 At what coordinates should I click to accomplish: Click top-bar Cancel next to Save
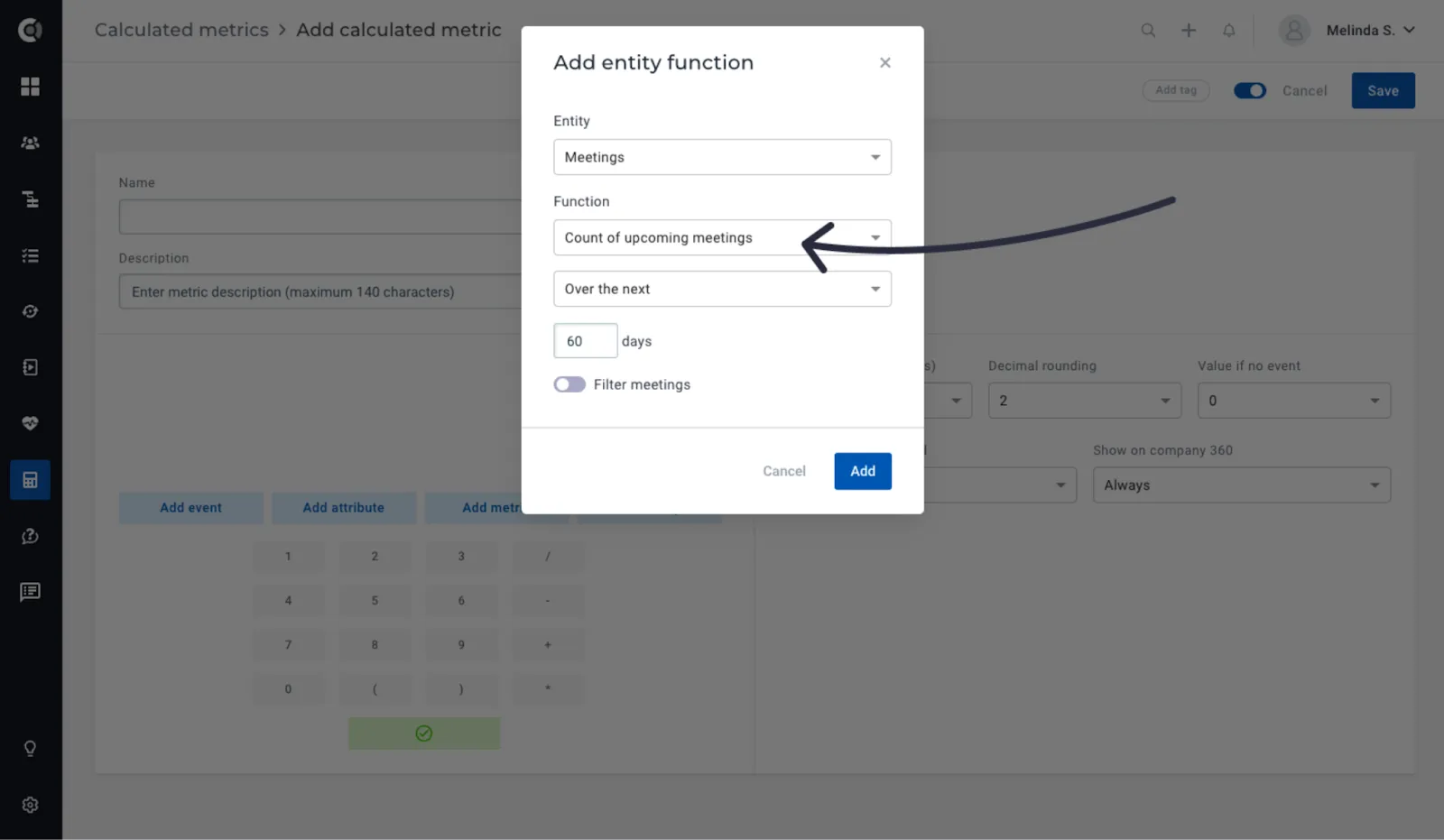pos(1304,90)
